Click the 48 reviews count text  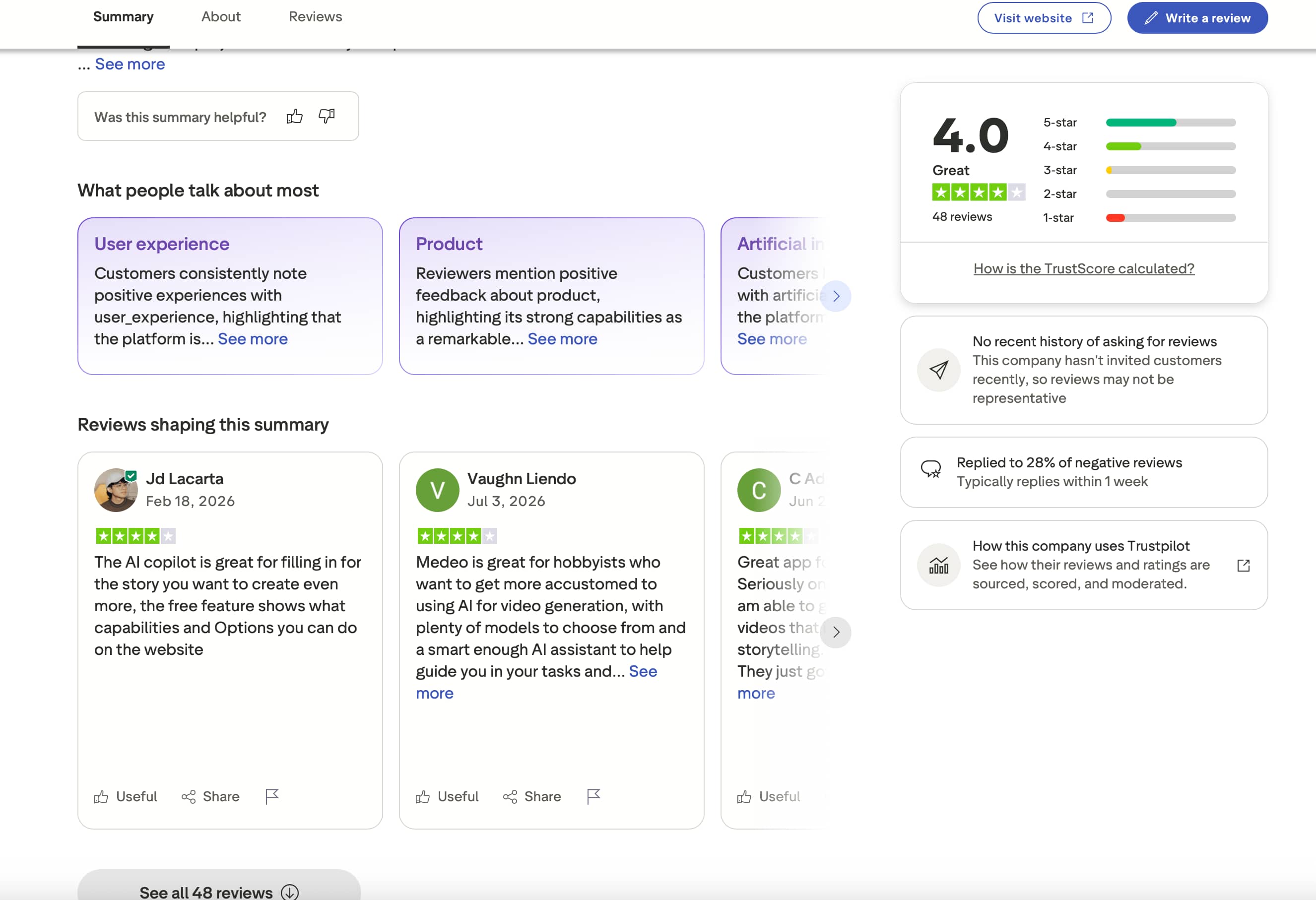(x=962, y=217)
